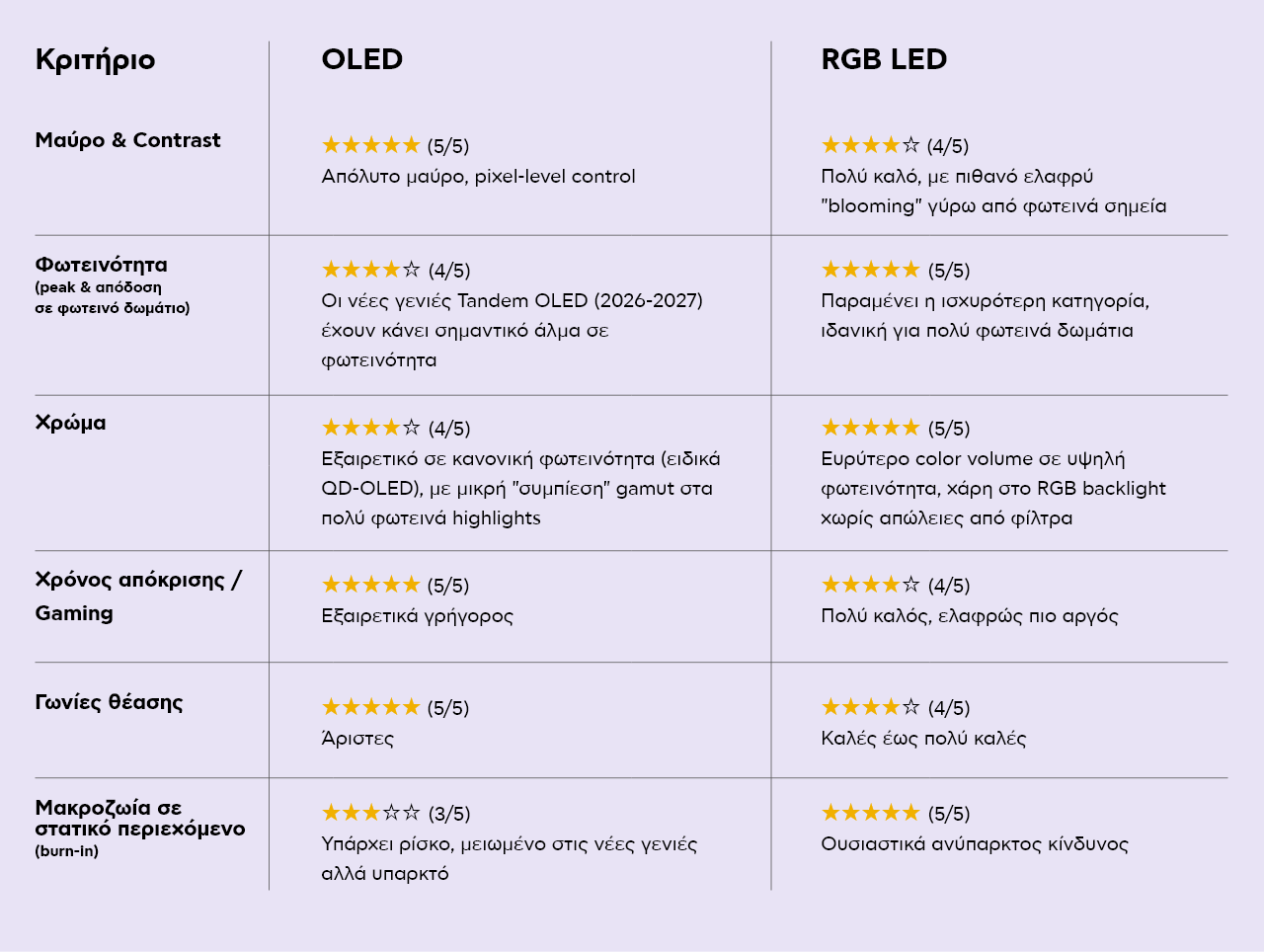Click the OLED star rating for Φωτεινότητα

point(371,269)
